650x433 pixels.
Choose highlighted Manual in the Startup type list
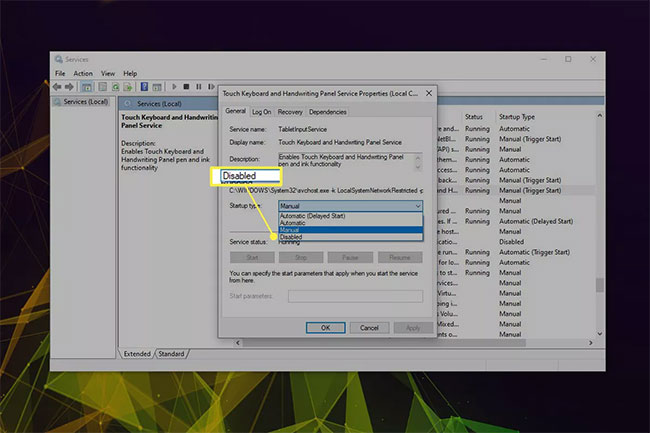click(x=350, y=230)
